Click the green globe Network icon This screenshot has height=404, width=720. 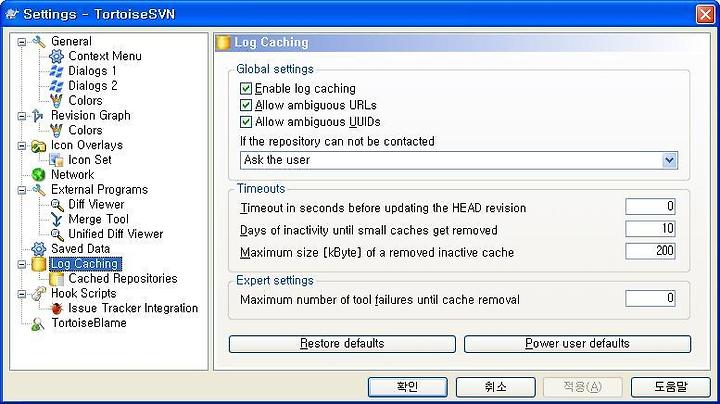(39, 175)
